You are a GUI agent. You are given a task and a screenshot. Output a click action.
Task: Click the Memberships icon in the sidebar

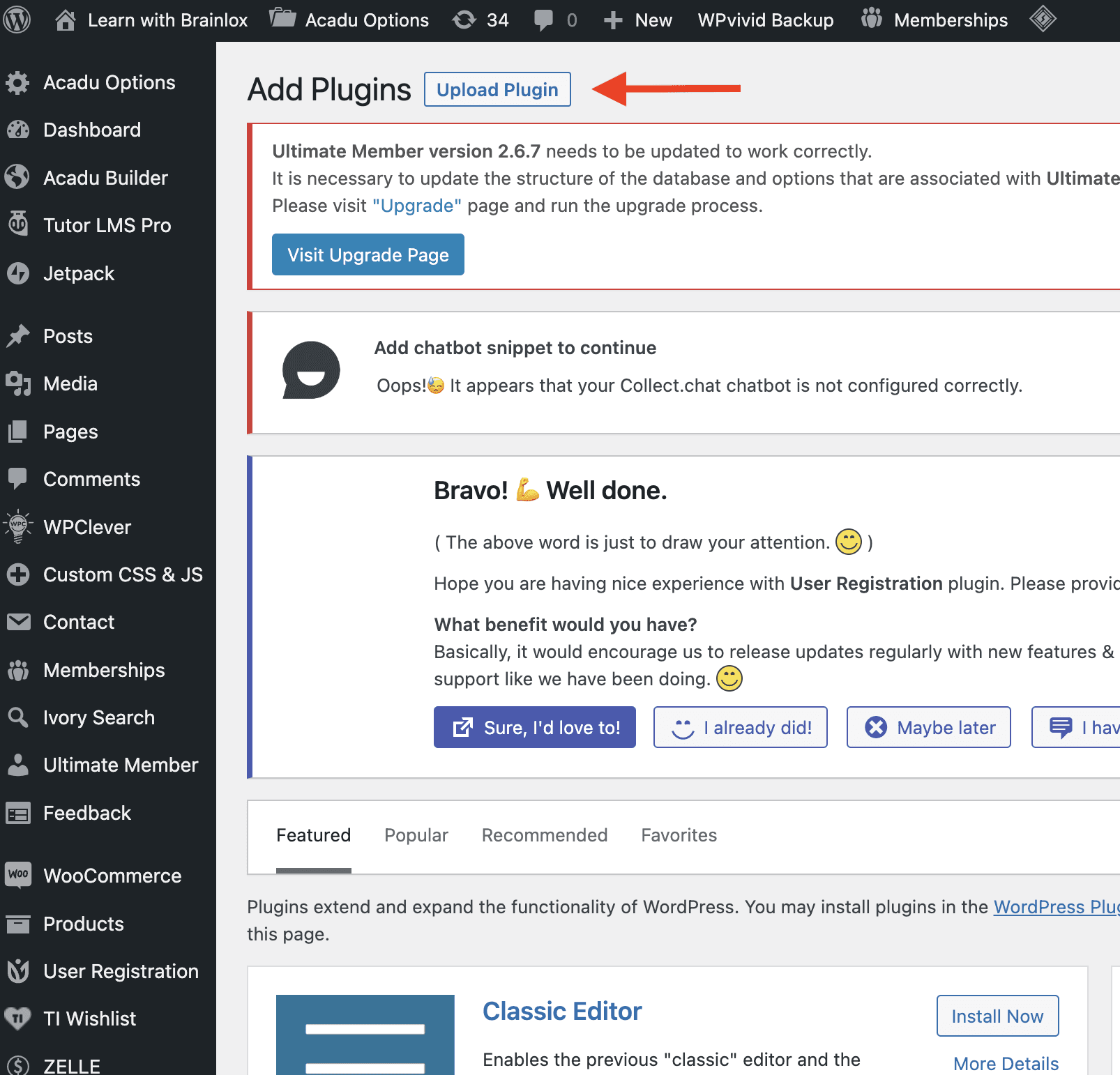pyautogui.click(x=19, y=670)
